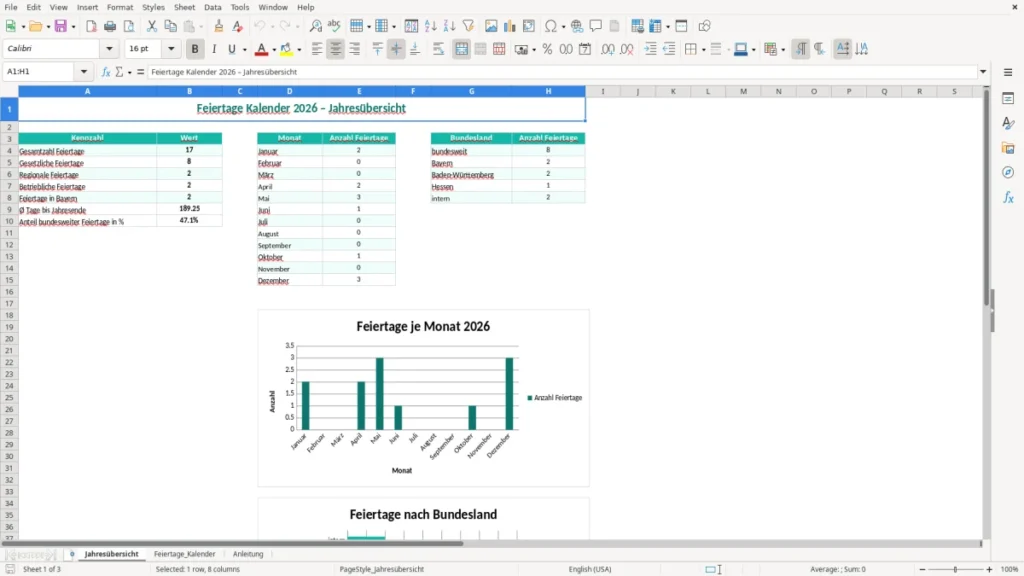The image size is (1024, 576).
Task: Format the cell as percent
Action: (547, 49)
